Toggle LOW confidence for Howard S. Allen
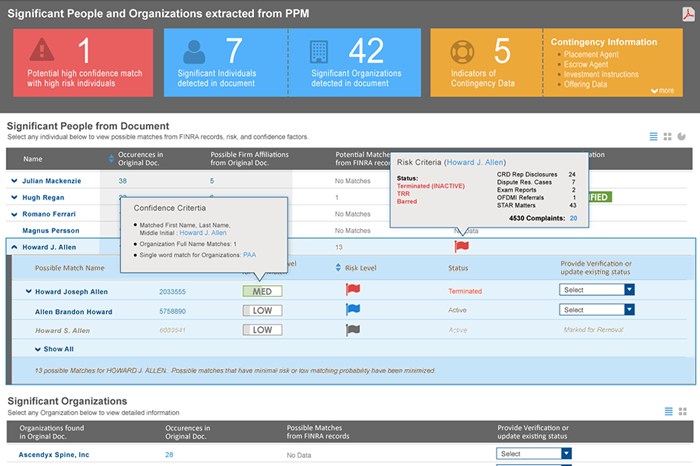This screenshot has width=700, height=466. pyautogui.click(x=262, y=329)
